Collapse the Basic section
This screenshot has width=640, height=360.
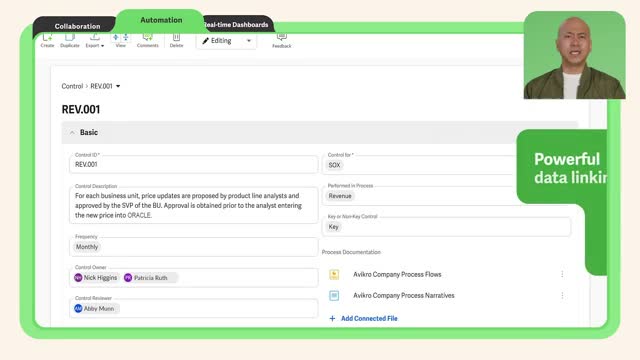(x=72, y=132)
